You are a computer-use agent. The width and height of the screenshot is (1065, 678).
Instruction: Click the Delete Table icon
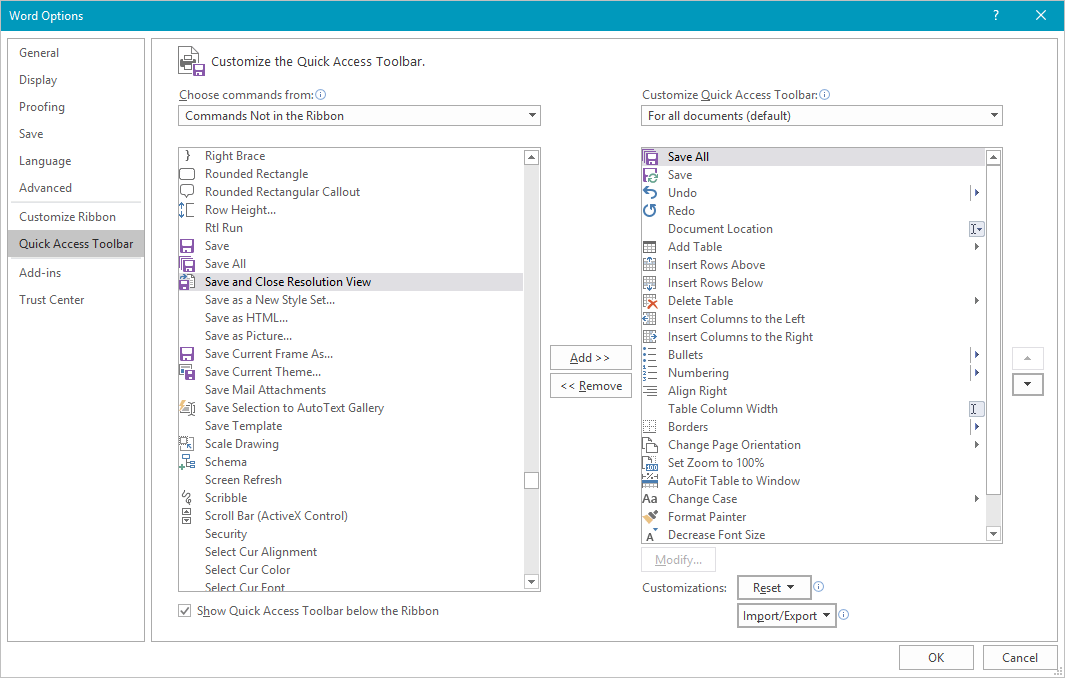coord(650,301)
